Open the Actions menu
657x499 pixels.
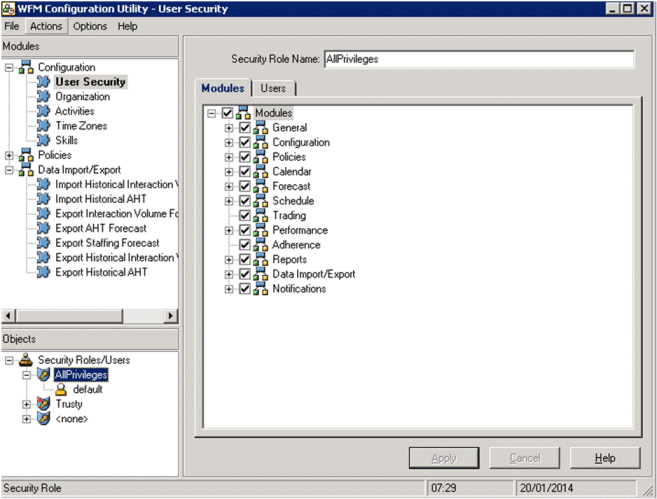coord(45,26)
